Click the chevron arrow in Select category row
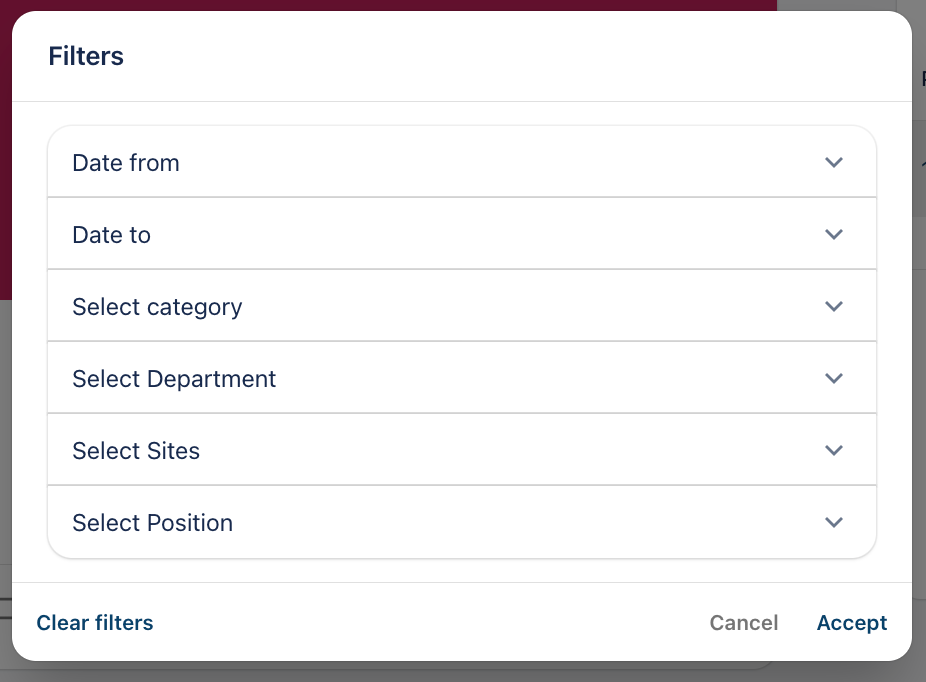Screen dimensions: 926x682 point(834,306)
